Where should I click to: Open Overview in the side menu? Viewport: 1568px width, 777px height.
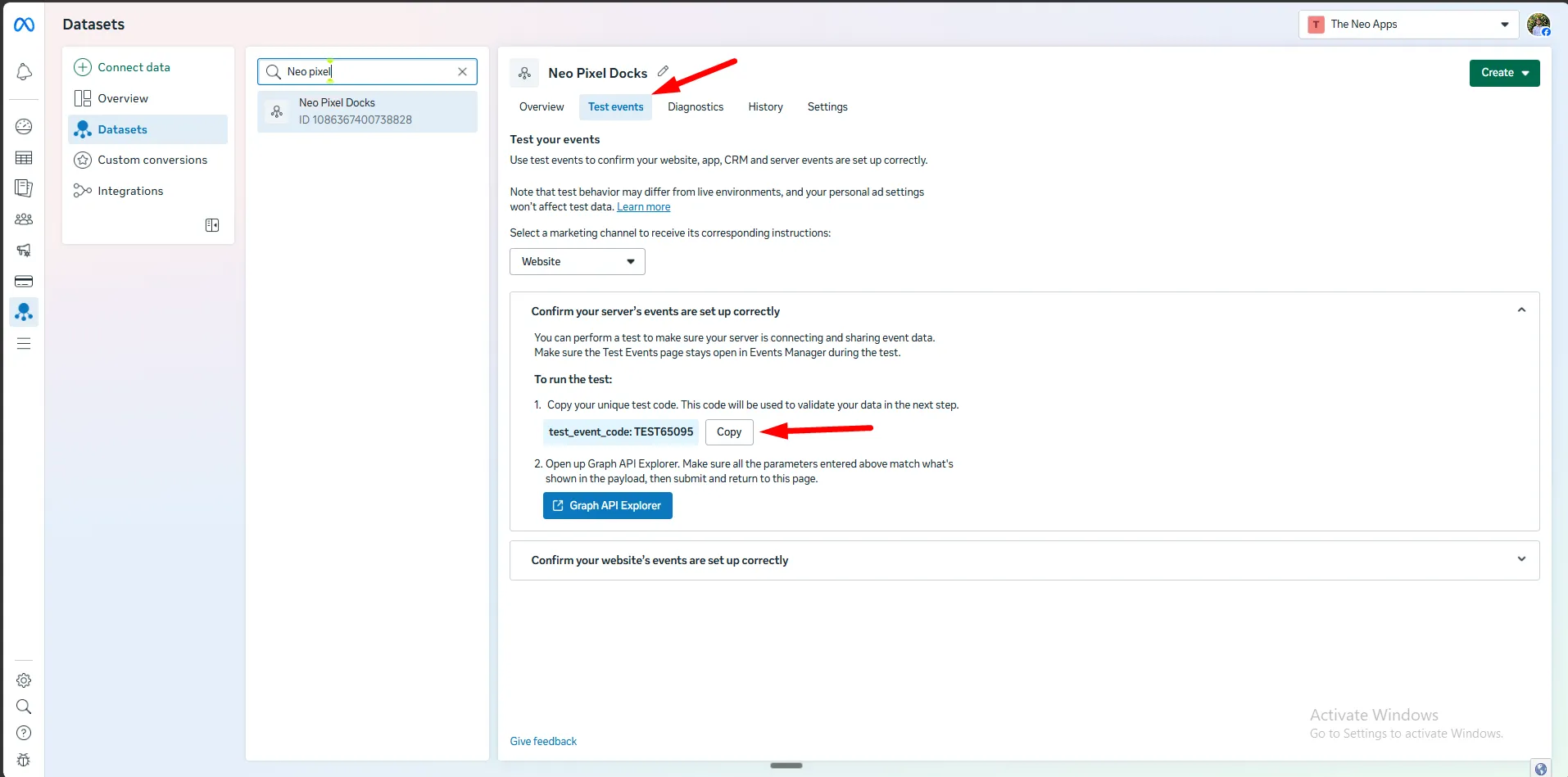(147, 98)
